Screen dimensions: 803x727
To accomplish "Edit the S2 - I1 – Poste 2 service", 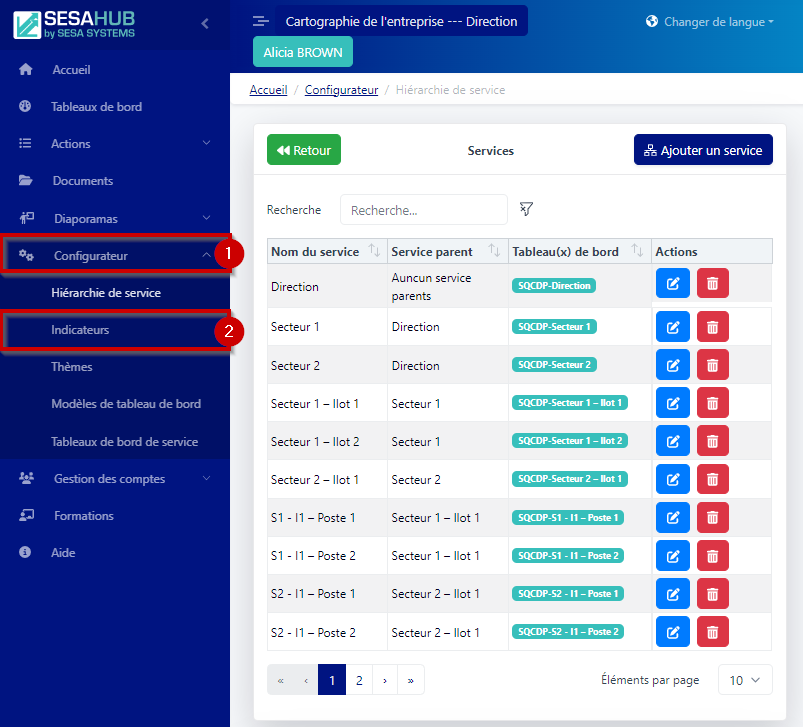I will click(x=673, y=632).
